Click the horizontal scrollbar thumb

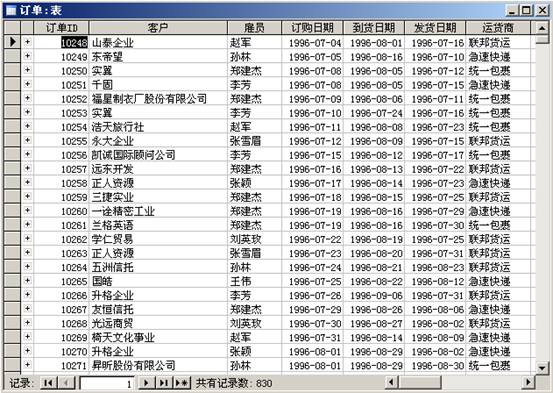click(x=420, y=382)
